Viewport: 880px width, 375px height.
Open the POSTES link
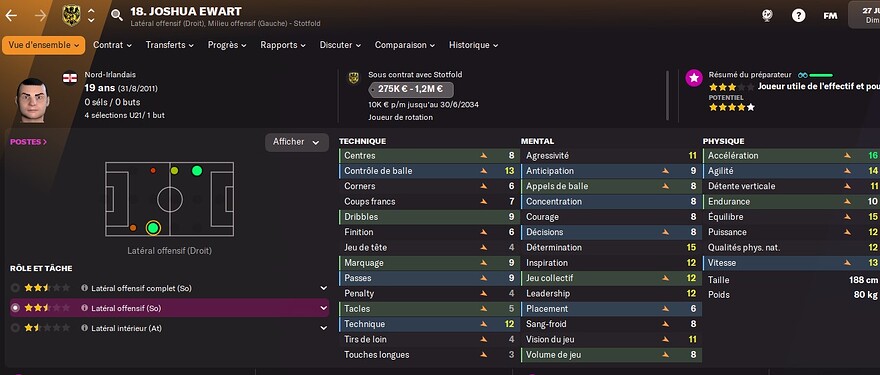[x=28, y=142]
